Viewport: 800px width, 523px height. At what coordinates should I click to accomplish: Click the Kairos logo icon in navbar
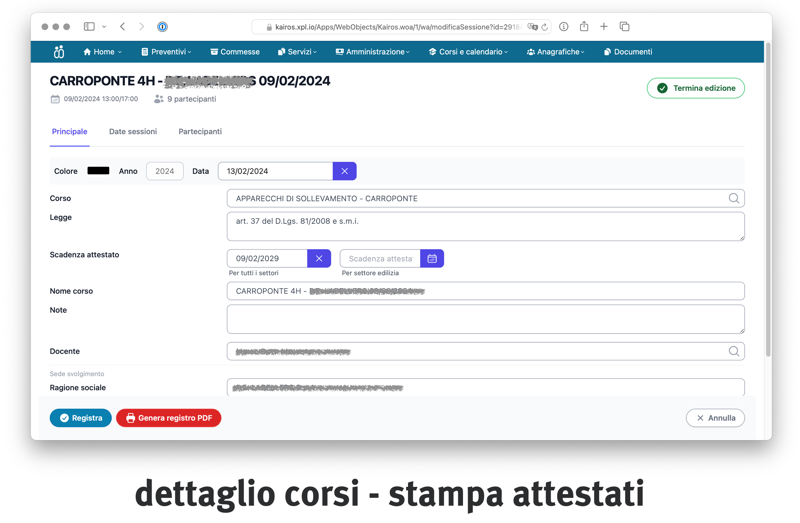(58, 52)
